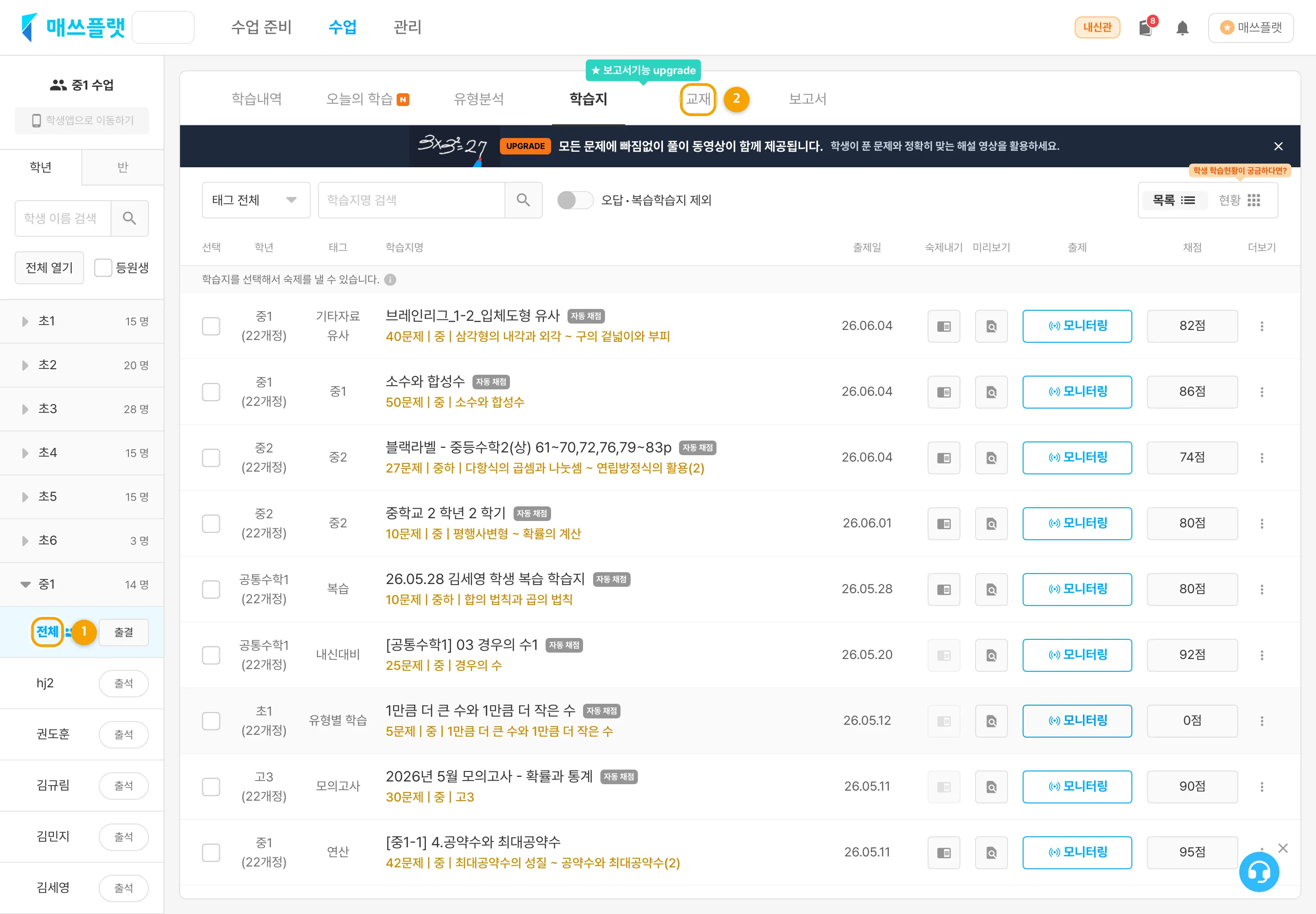Open the 매쓰플랫 account menu
Viewport: 1316px width, 914px height.
[x=1251, y=27]
